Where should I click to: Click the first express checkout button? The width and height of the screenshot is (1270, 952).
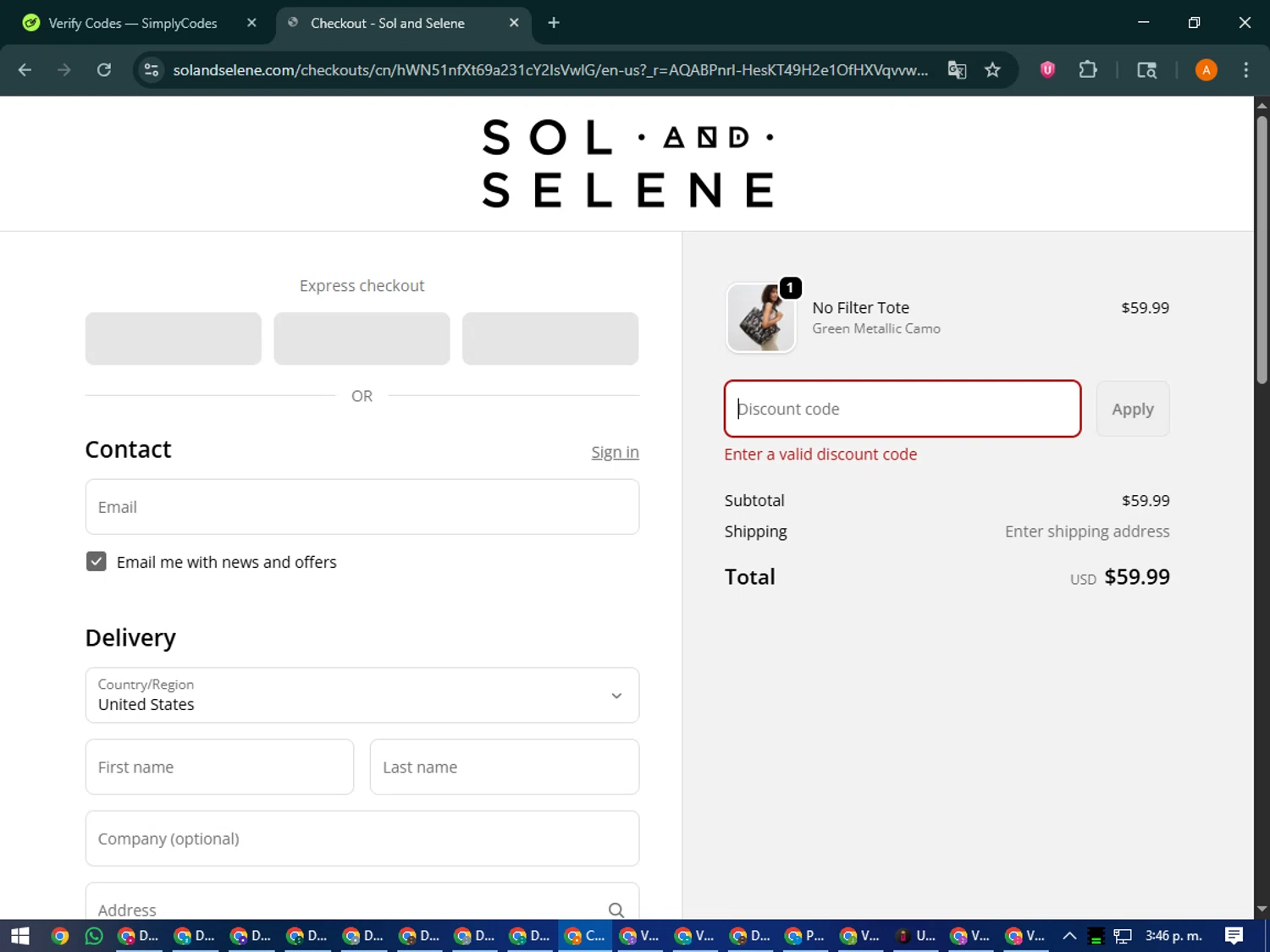174,338
